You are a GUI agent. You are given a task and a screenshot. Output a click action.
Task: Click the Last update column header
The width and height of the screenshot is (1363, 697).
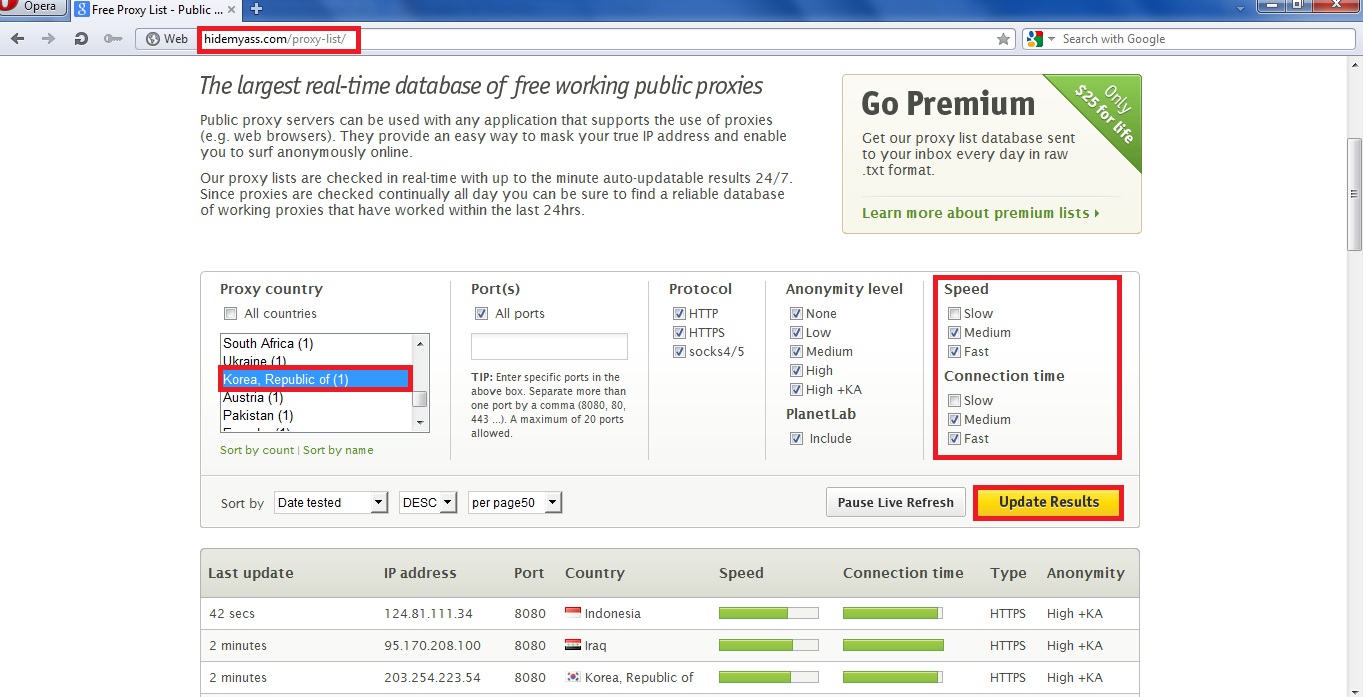click(x=251, y=573)
